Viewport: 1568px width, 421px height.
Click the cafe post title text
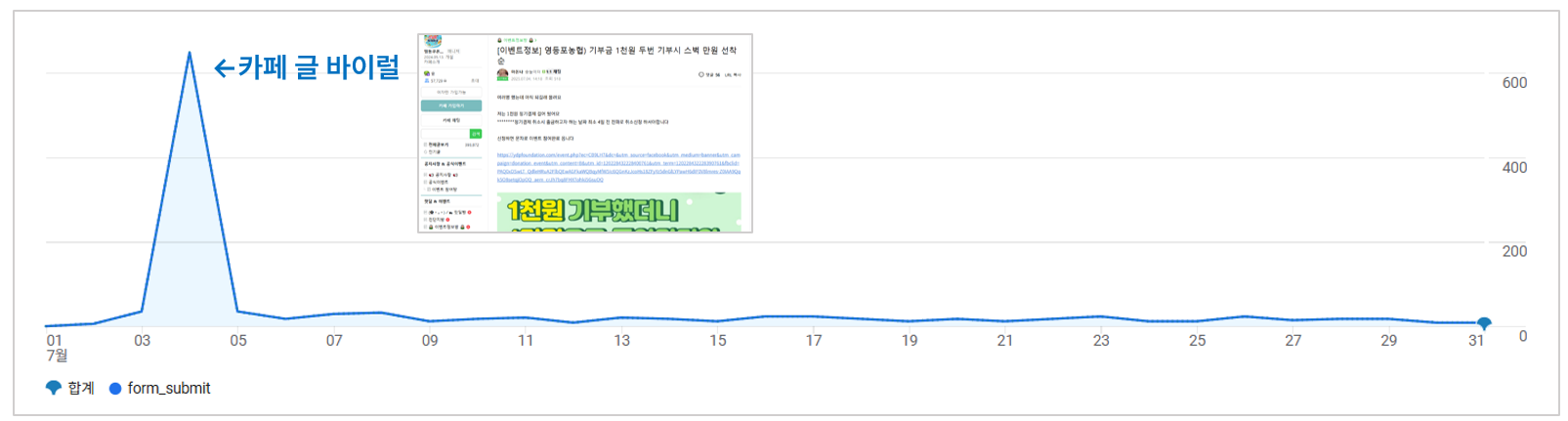click(615, 51)
